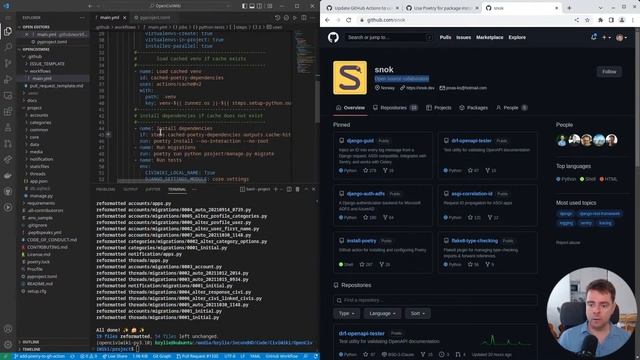Open Docker view in VS Code activity bar
This screenshot has width=640, height=360.
(8, 175)
